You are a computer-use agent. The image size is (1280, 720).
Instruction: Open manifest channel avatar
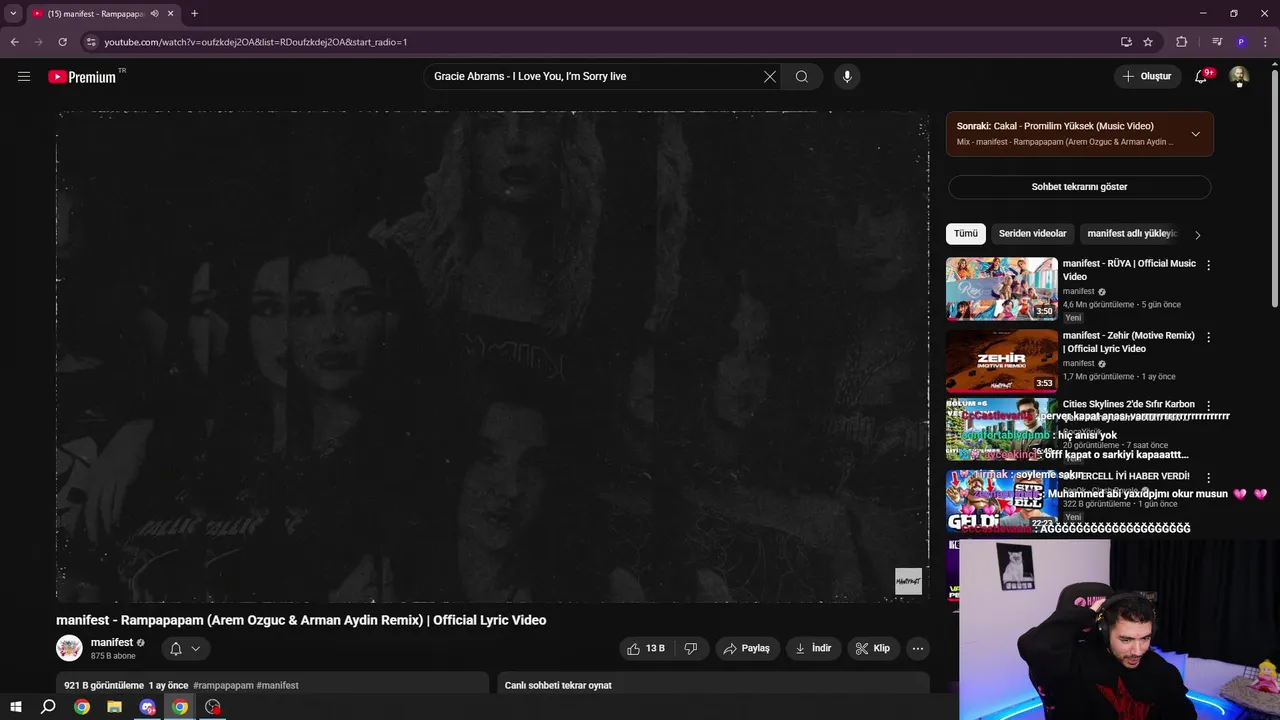(69, 648)
